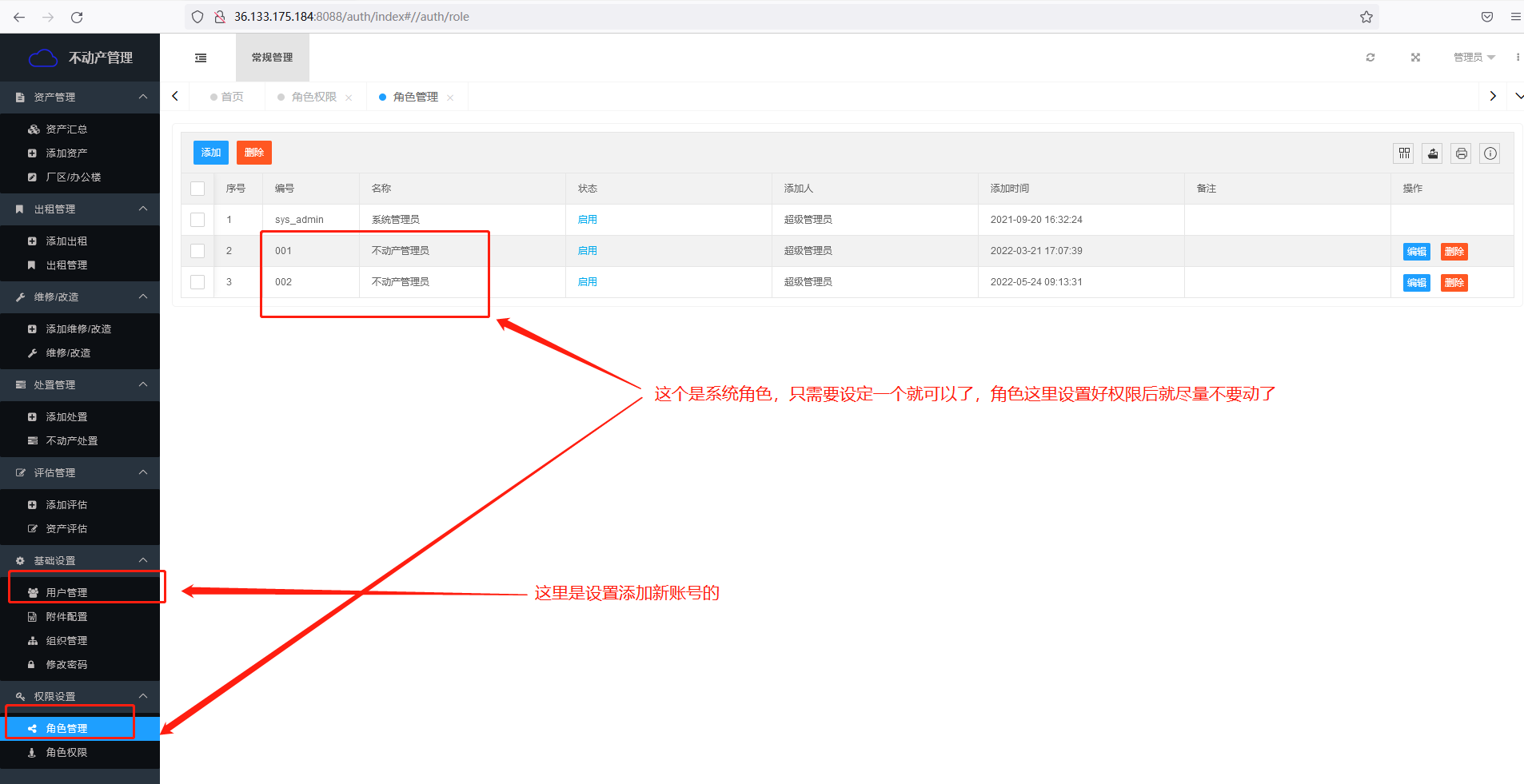1524x784 pixels.
Task: Click the table info icon
Action: coord(1490,153)
